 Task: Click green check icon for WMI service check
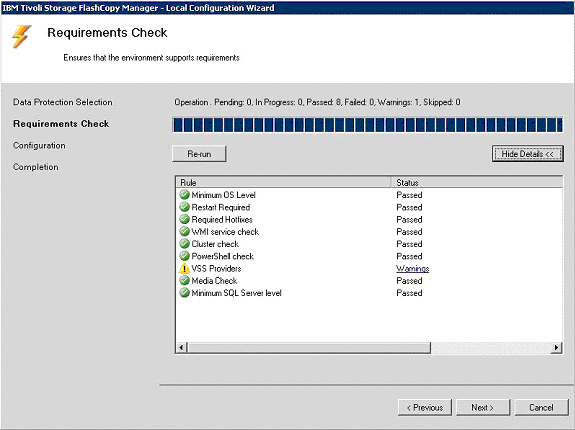pos(184,232)
